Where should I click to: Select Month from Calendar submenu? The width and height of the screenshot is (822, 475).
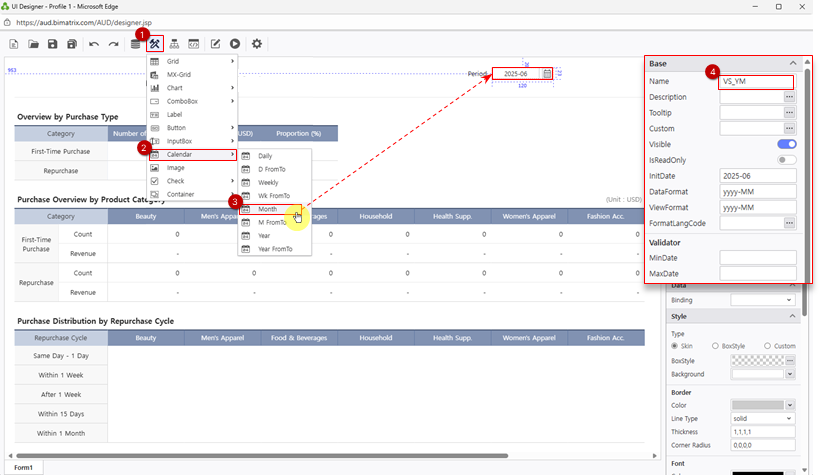267,210
